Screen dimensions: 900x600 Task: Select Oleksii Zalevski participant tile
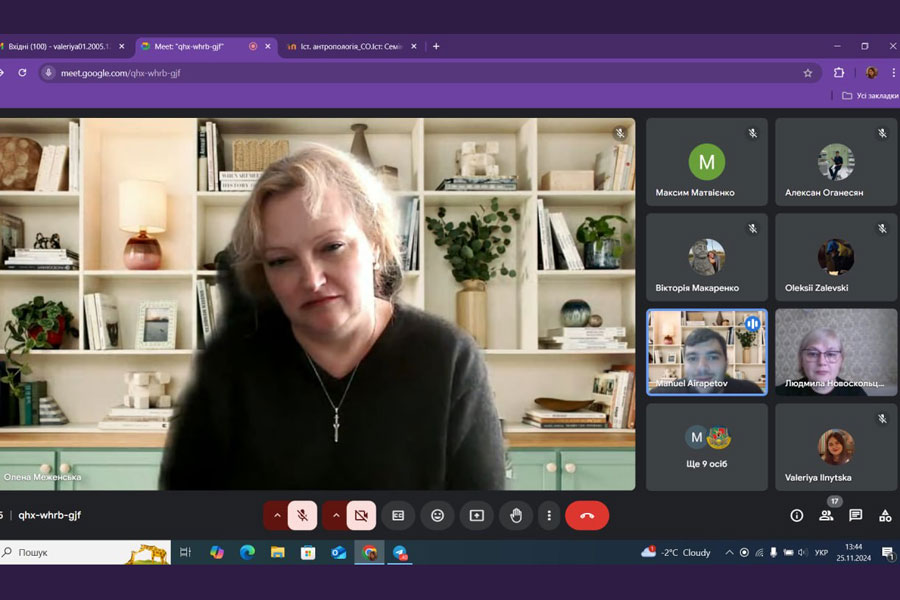click(x=836, y=257)
